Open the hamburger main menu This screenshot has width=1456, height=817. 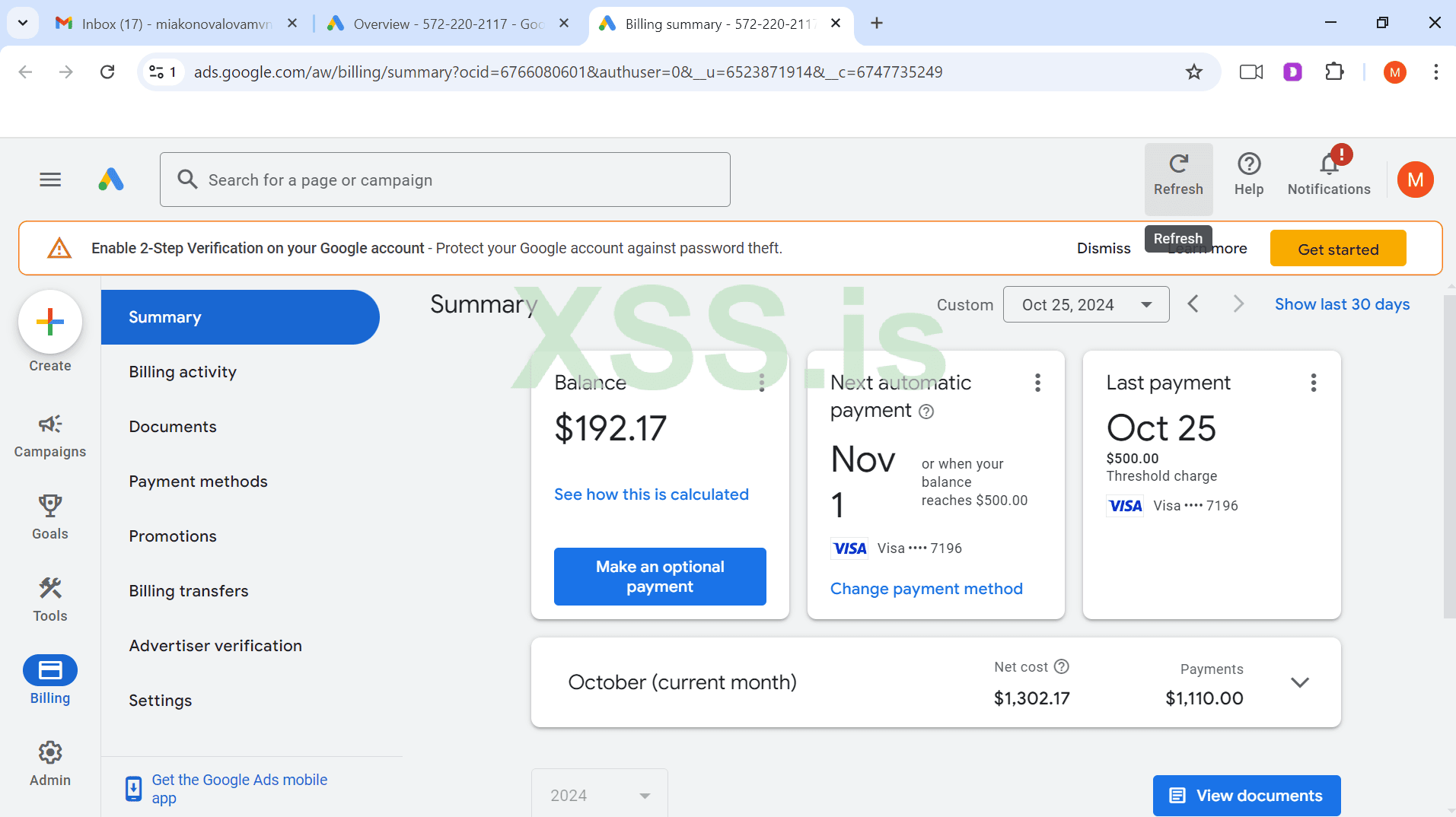[x=50, y=180]
